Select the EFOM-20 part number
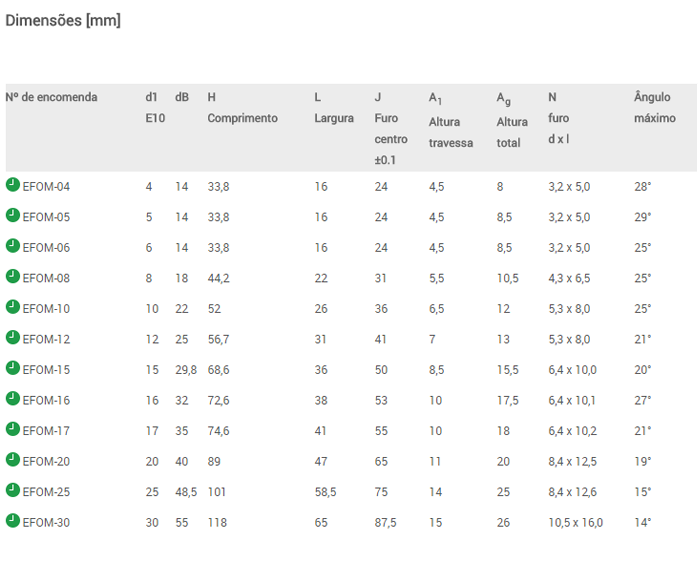This screenshot has width=699, height=562. click(x=46, y=462)
